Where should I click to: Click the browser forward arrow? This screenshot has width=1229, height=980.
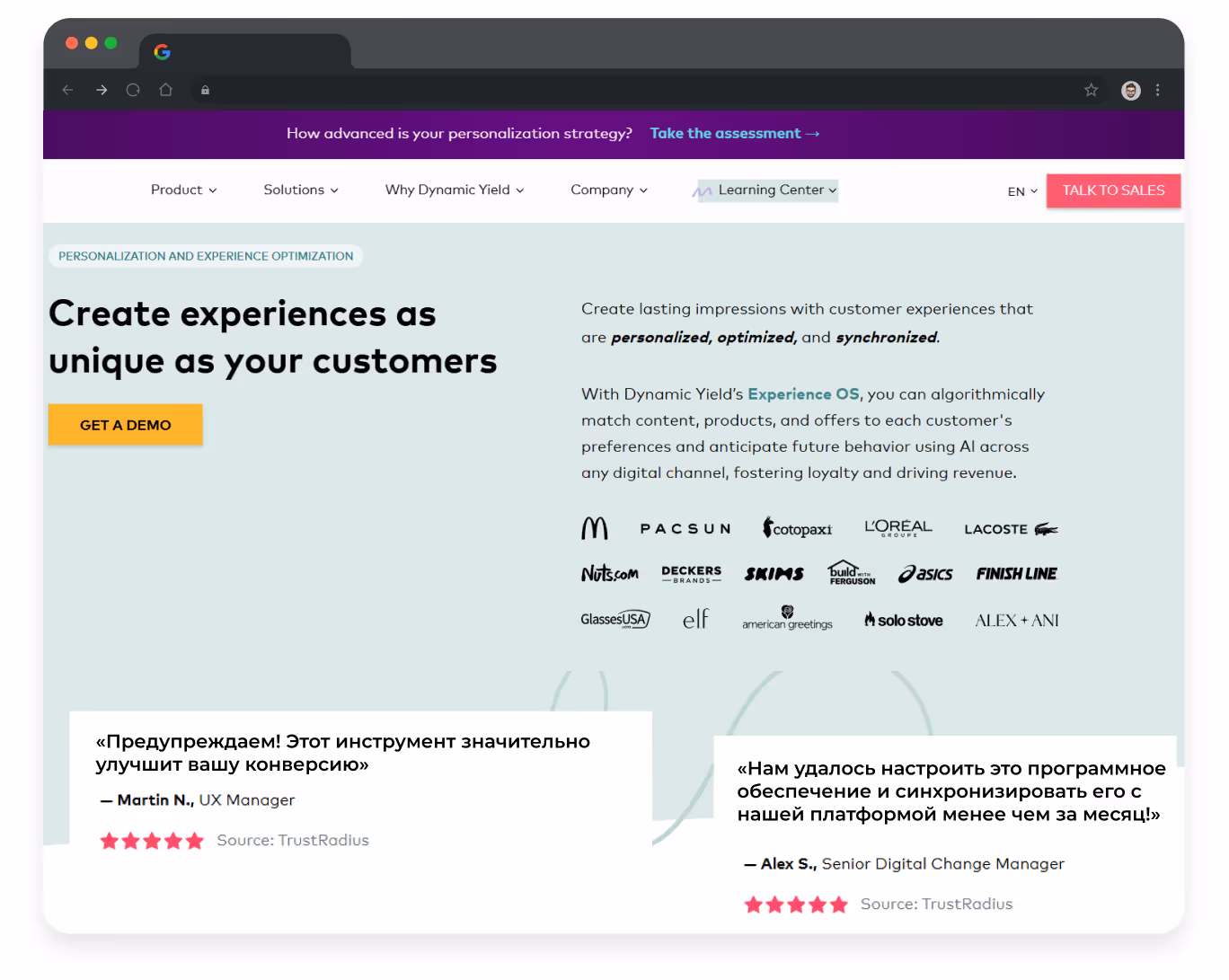pos(102,90)
